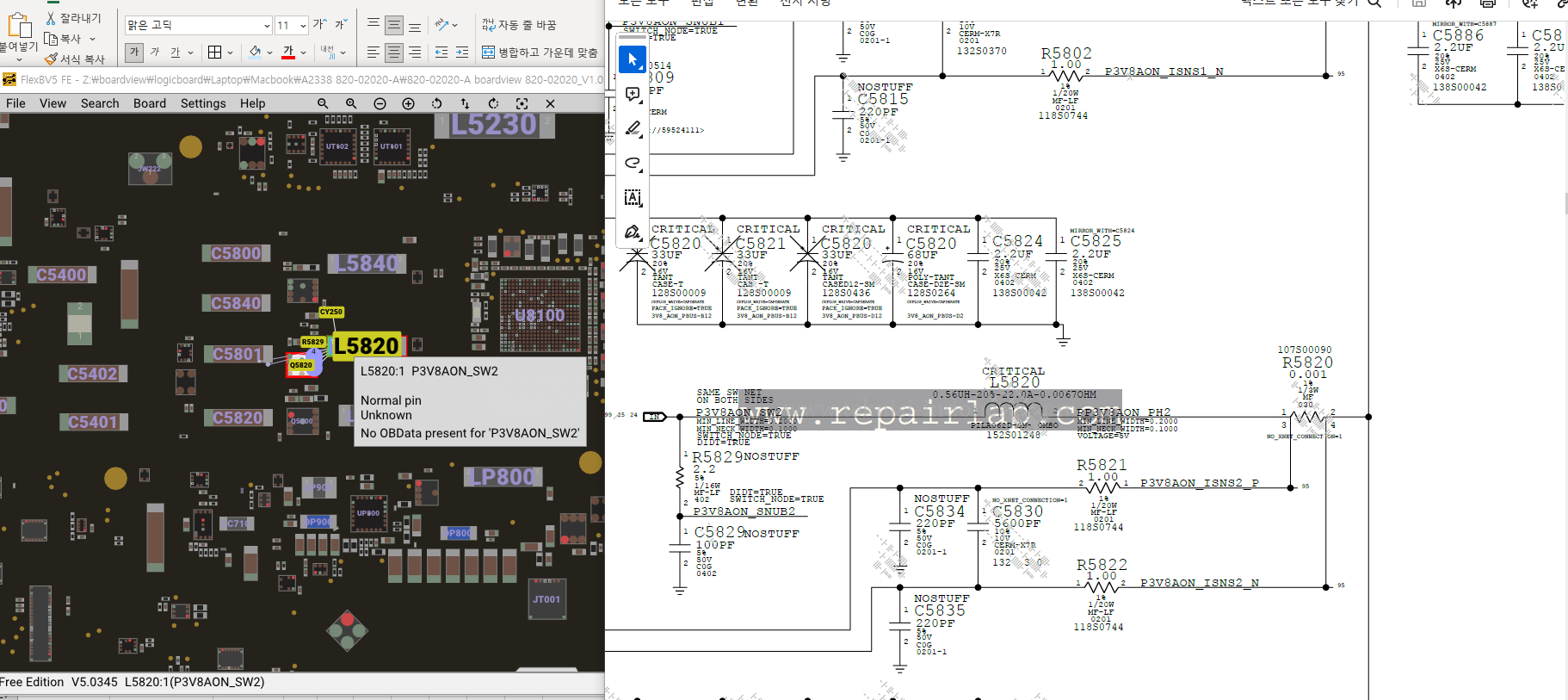This screenshot has width=1568, height=700.
Task: Select the arrow selection tool in PDF viewer
Action: (633, 59)
